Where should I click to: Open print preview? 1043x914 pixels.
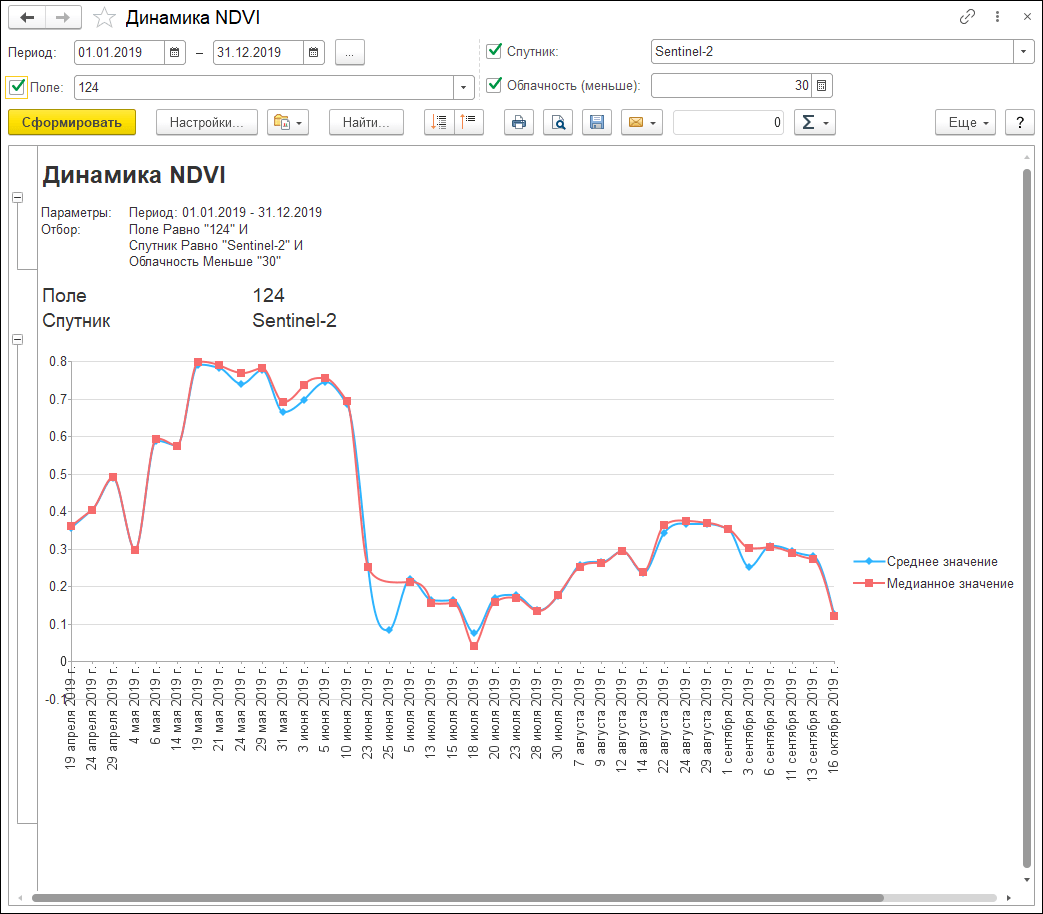(558, 122)
